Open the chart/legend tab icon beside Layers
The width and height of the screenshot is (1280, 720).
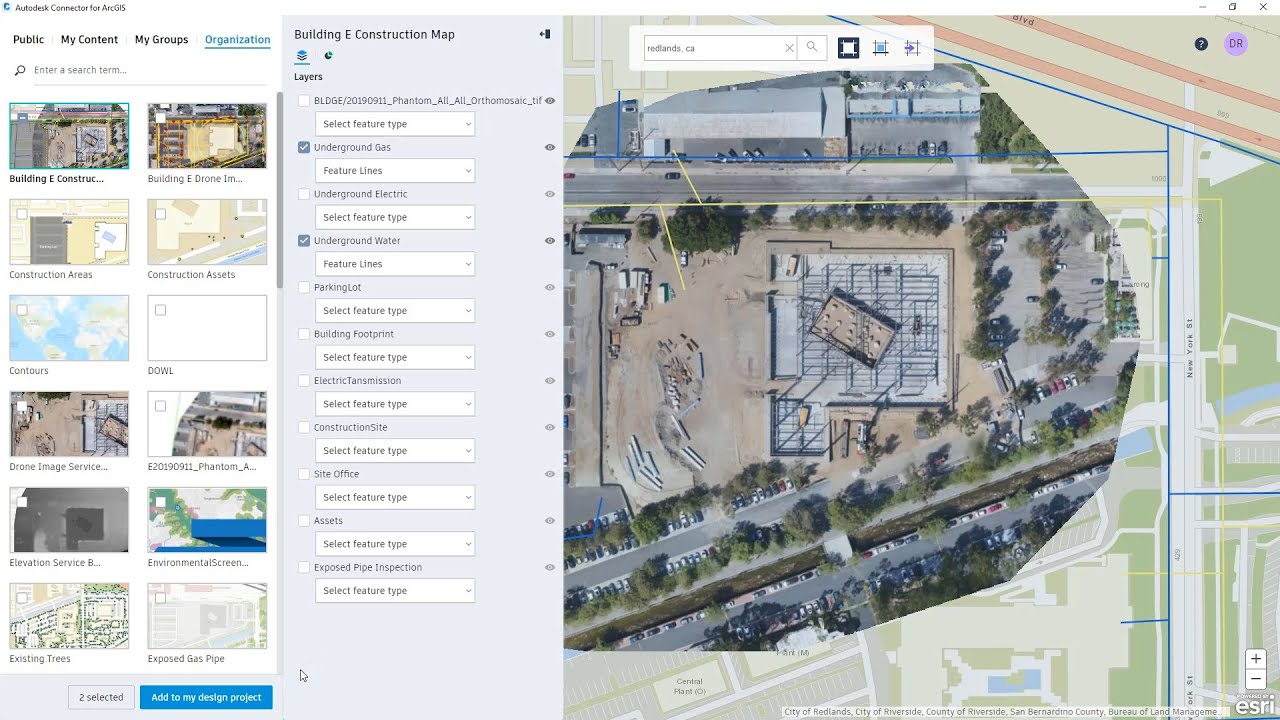pyautogui.click(x=328, y=56)
